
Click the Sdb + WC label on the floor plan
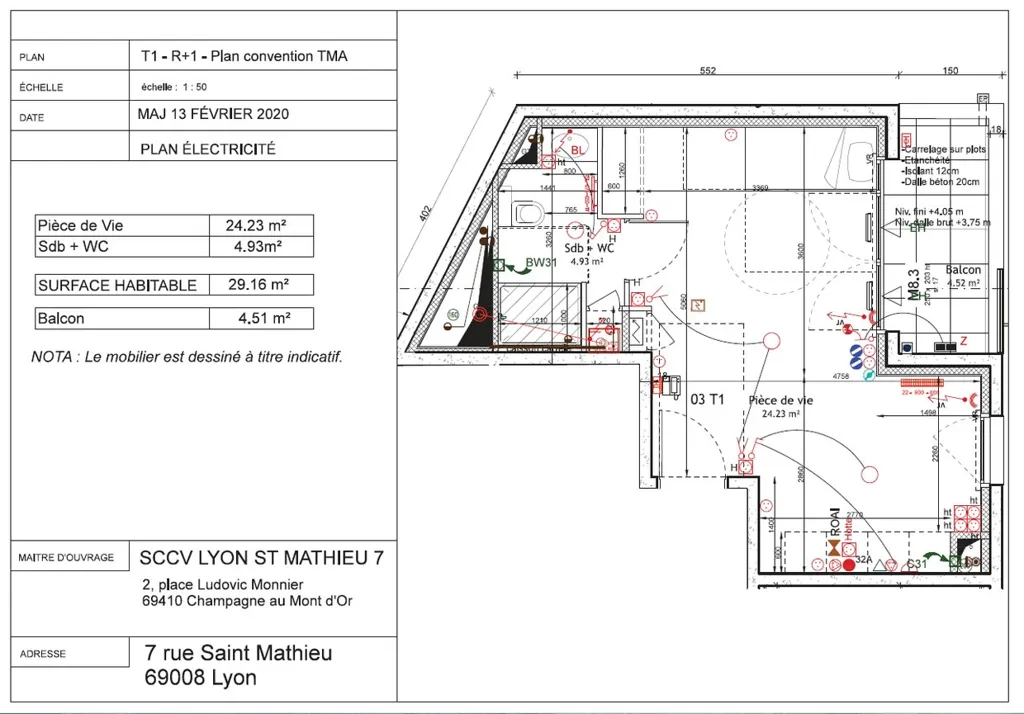(589, 248)
